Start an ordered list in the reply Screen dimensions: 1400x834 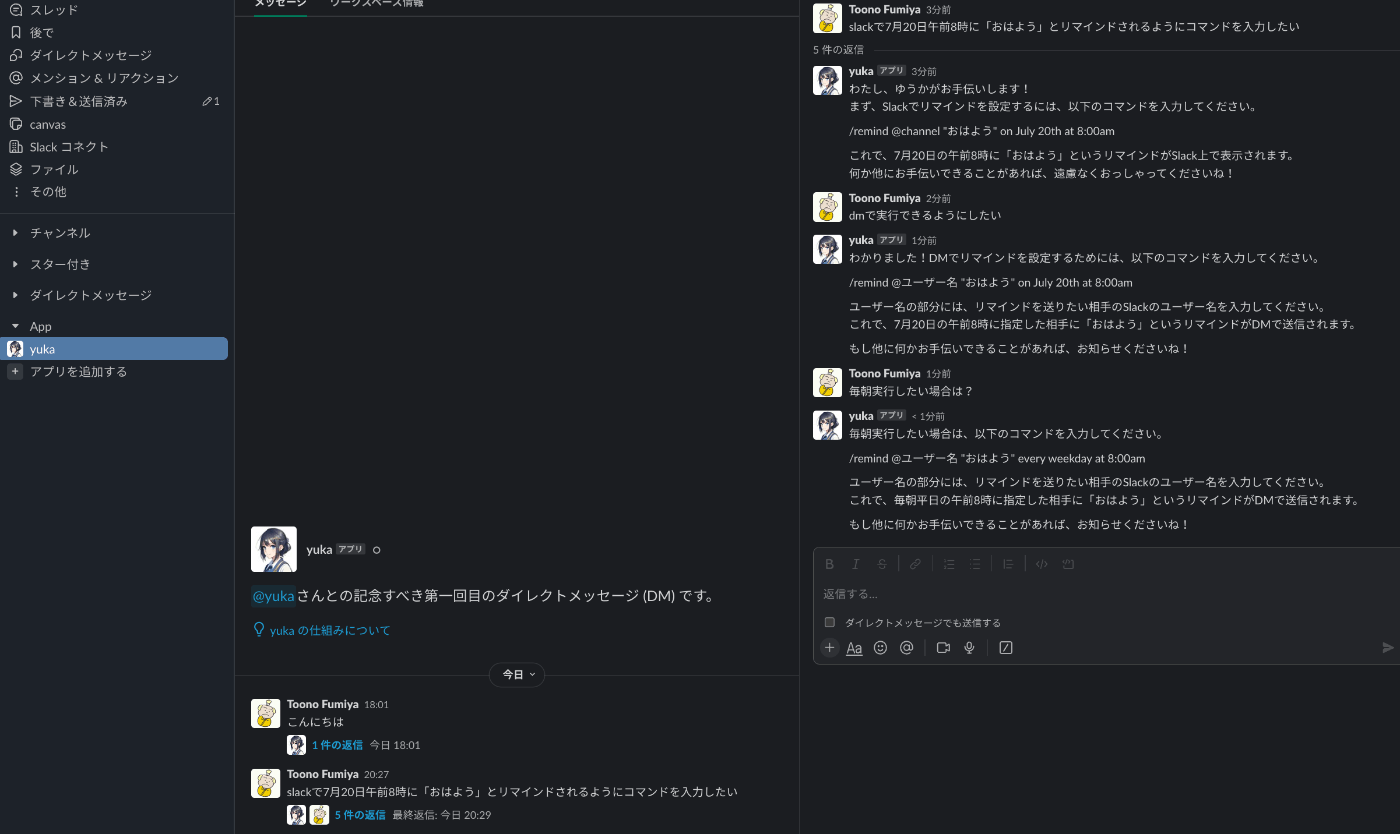[949, 564]
